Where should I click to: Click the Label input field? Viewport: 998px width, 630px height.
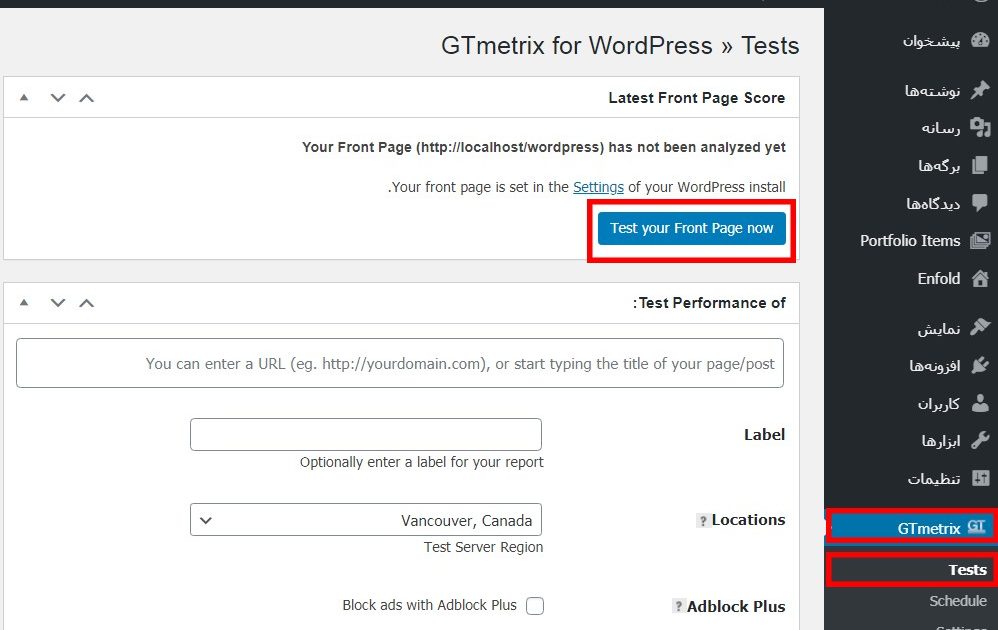366,434
